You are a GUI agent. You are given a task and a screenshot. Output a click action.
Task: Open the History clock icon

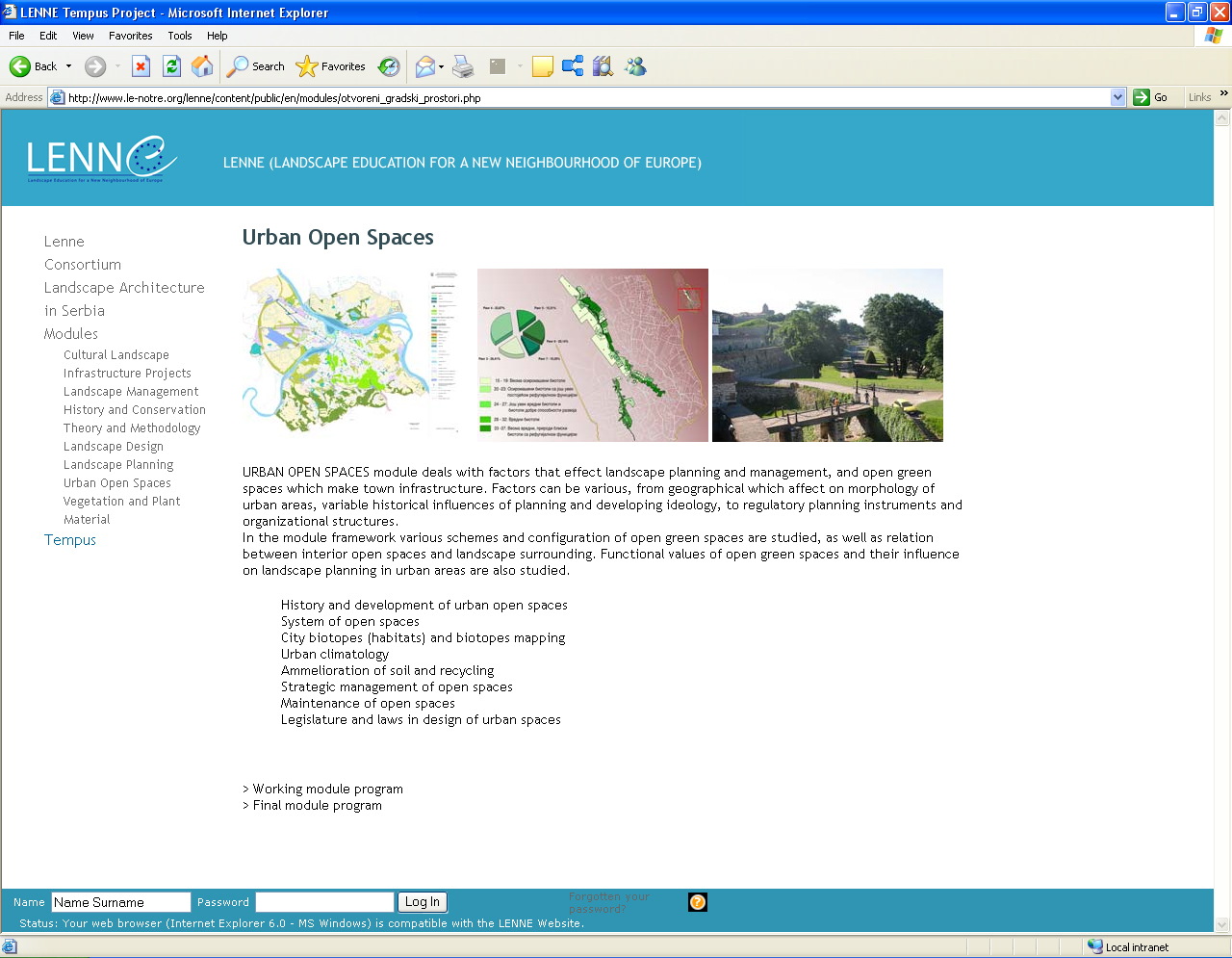pos(389,66)
